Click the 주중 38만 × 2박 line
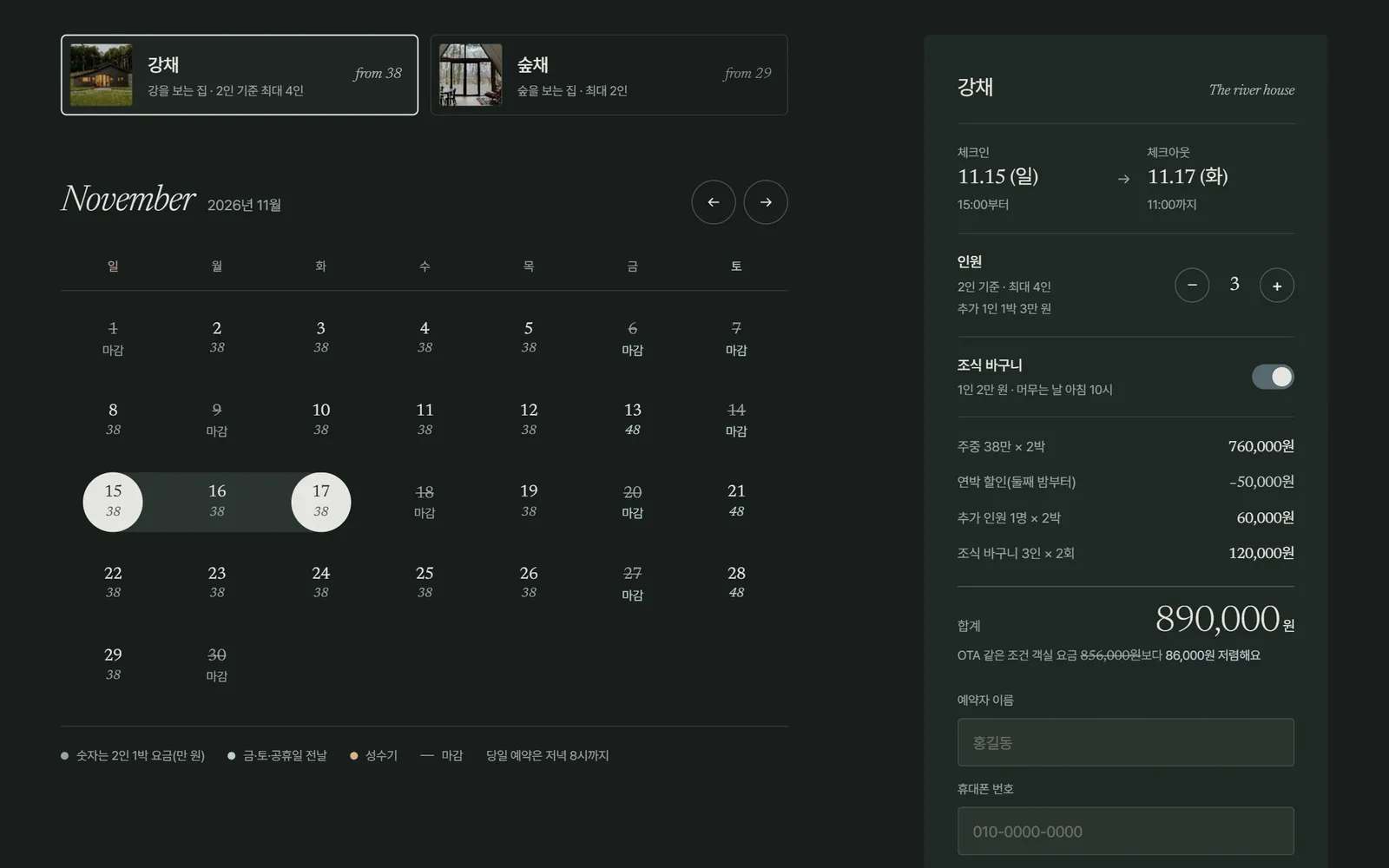 [x=1126, y=446]
